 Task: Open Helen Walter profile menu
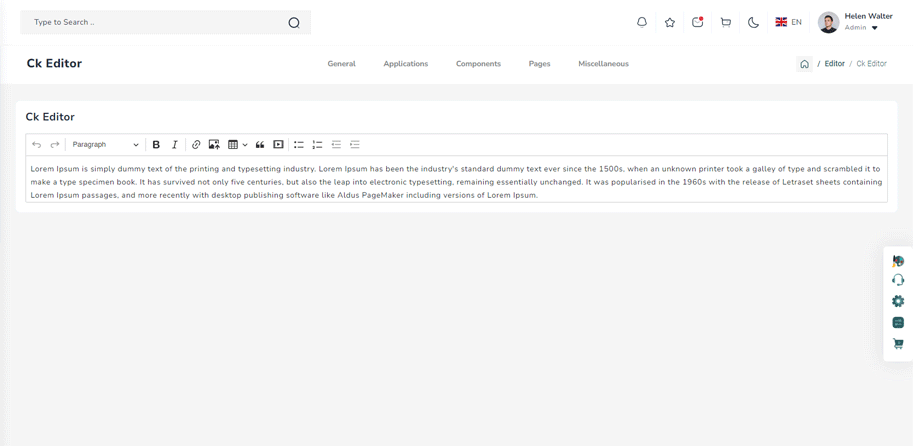point(855,22)
